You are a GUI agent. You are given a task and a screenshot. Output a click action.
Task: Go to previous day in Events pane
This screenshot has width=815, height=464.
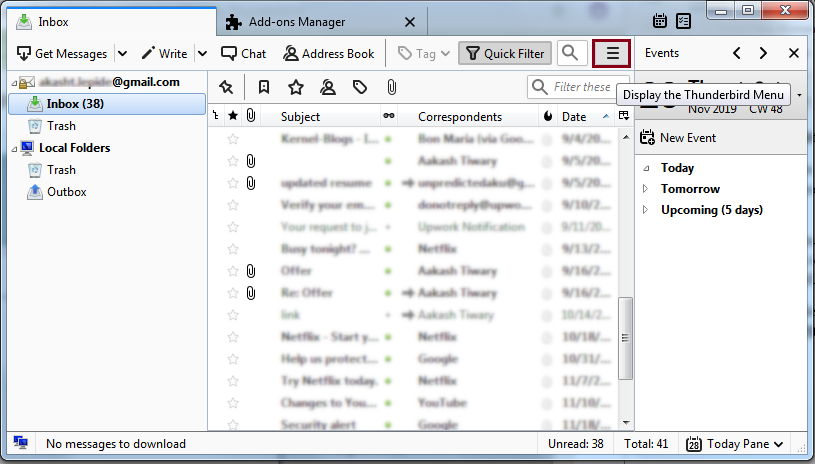tap(737, 53)
